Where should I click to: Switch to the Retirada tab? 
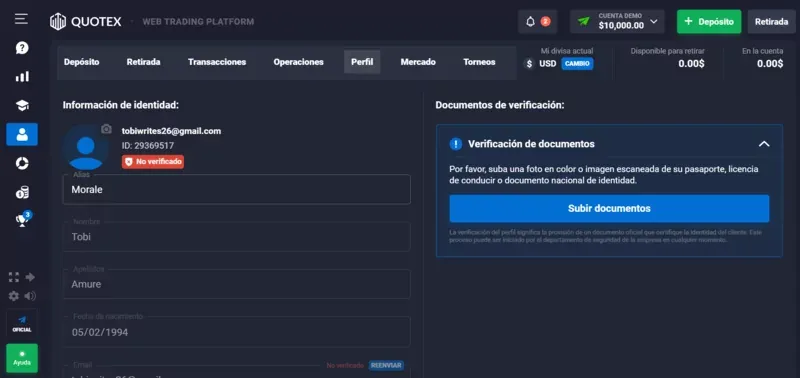143,62
